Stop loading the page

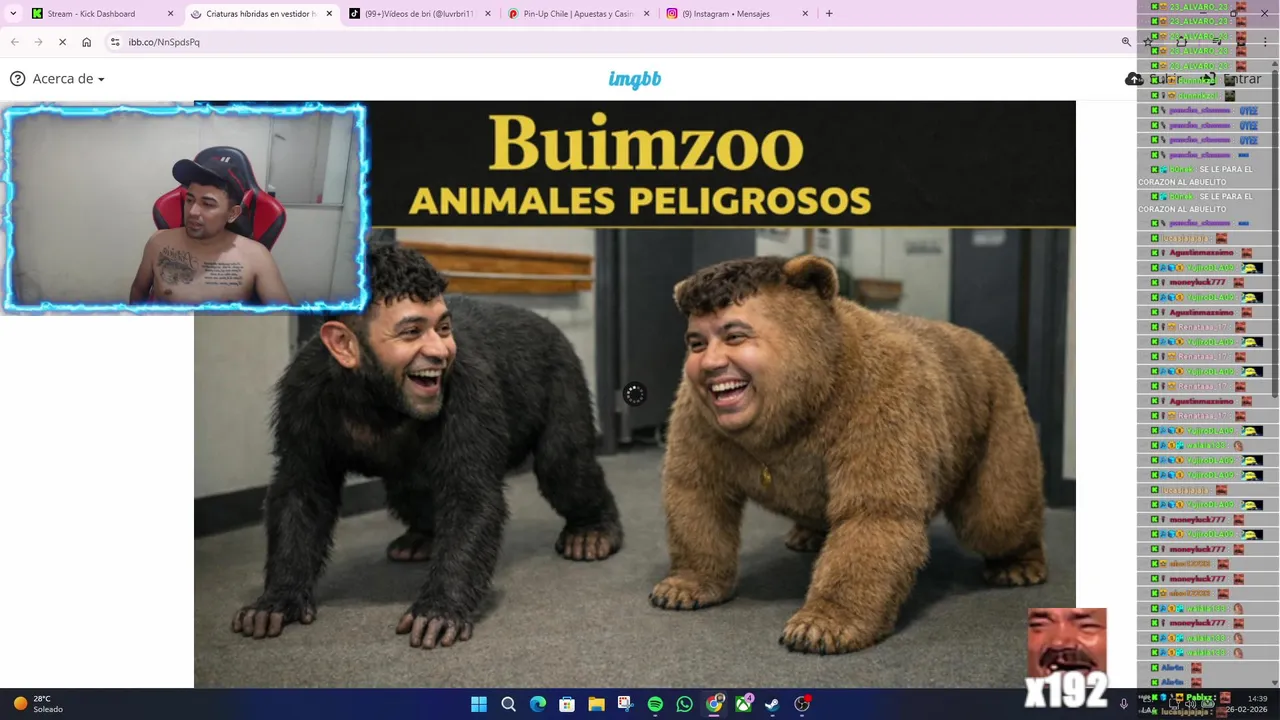click(62, 42)
